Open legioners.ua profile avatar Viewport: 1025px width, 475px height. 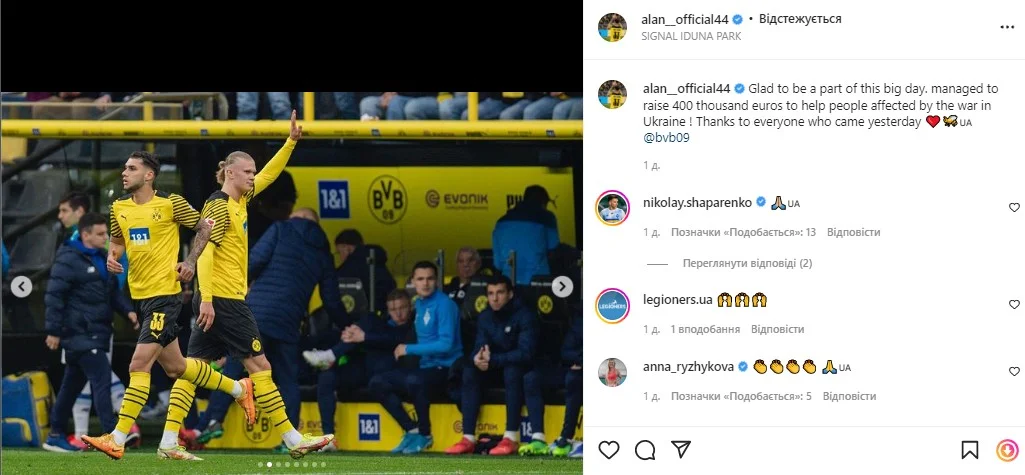(x=613, y=306)
